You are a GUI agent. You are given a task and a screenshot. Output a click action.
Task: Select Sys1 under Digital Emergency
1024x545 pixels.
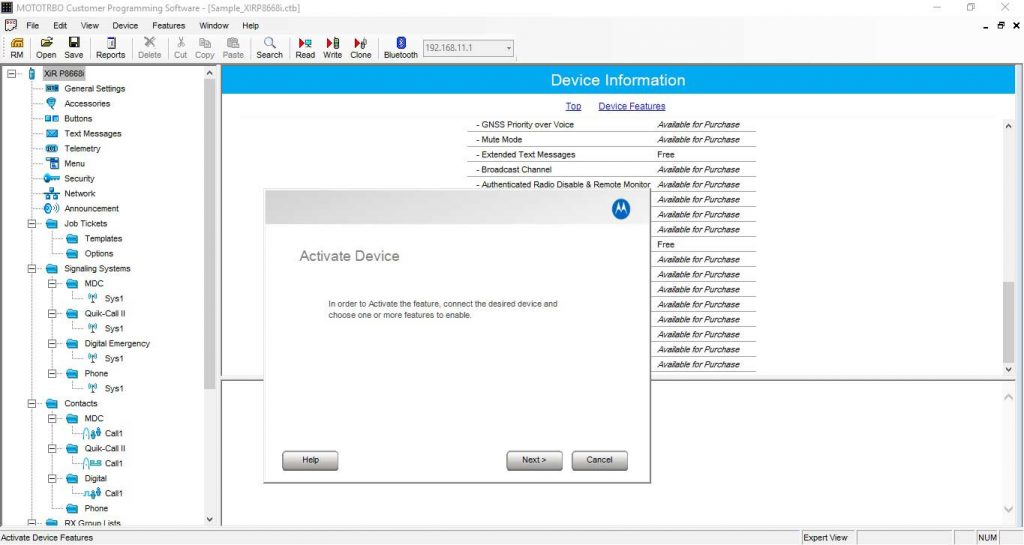(x=114, y=359)
